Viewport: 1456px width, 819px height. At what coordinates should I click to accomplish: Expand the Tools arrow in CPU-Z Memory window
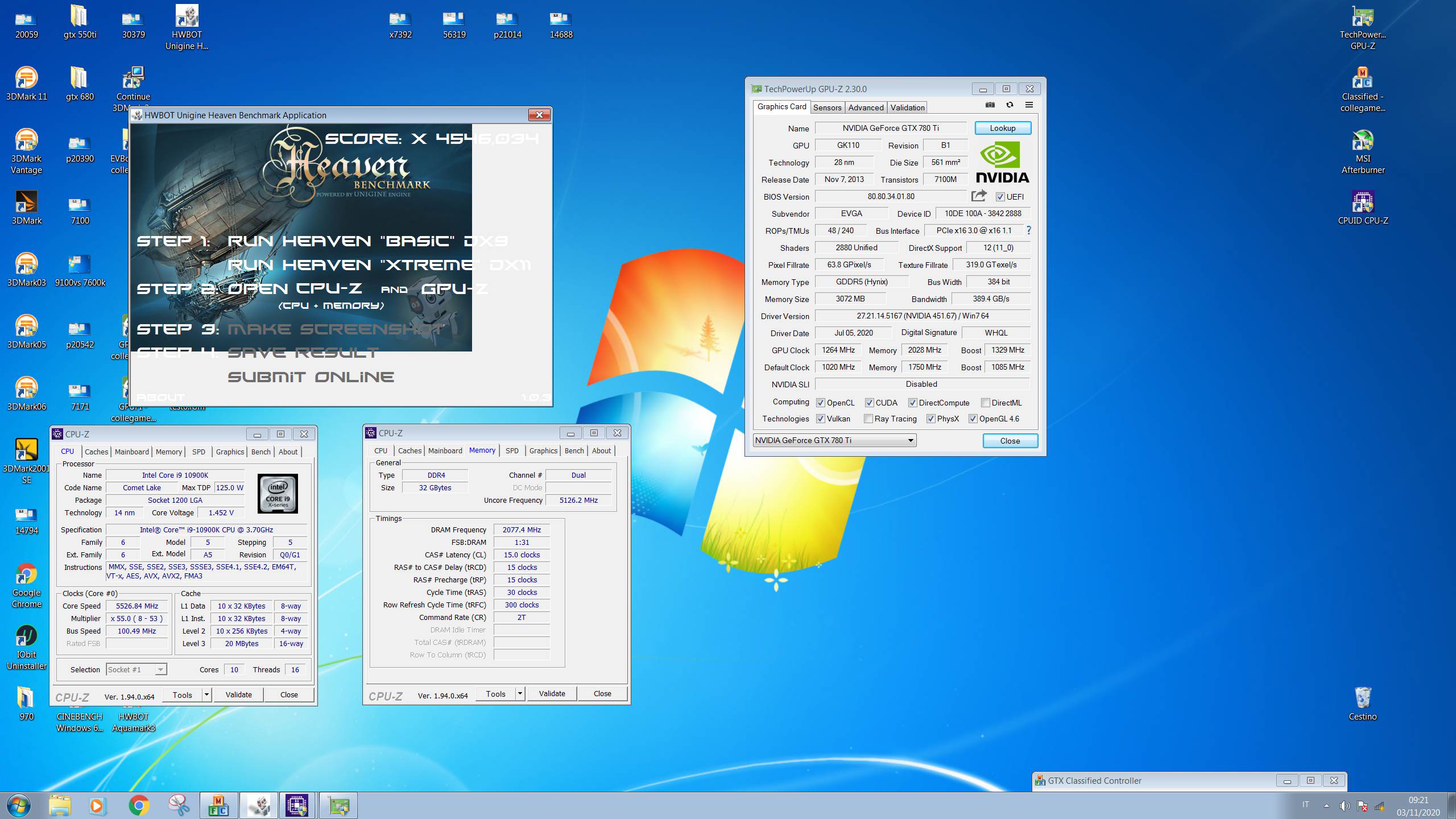point(520,693)
